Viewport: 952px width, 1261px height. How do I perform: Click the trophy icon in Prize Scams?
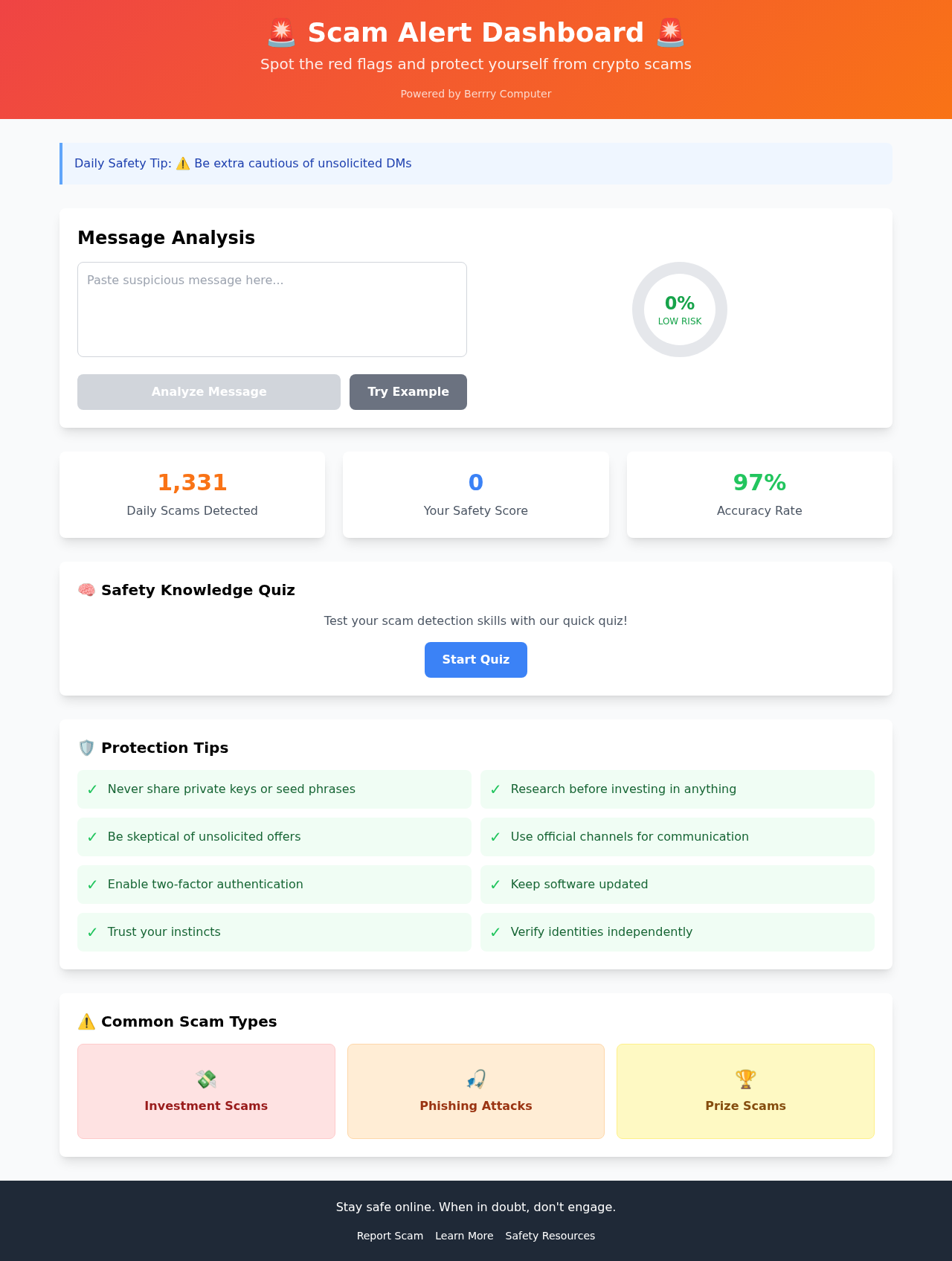(x=745, y=1079)
